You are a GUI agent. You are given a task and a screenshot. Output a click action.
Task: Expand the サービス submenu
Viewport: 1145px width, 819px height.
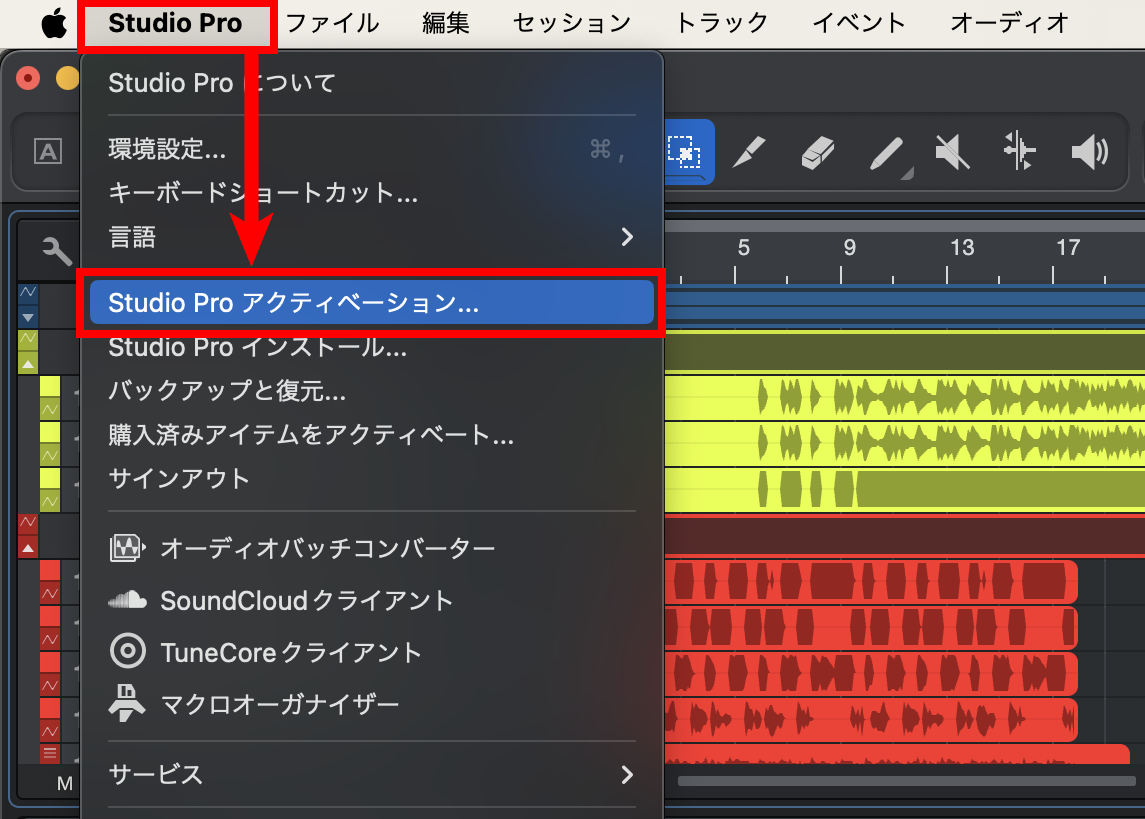(x=371, y=774)
